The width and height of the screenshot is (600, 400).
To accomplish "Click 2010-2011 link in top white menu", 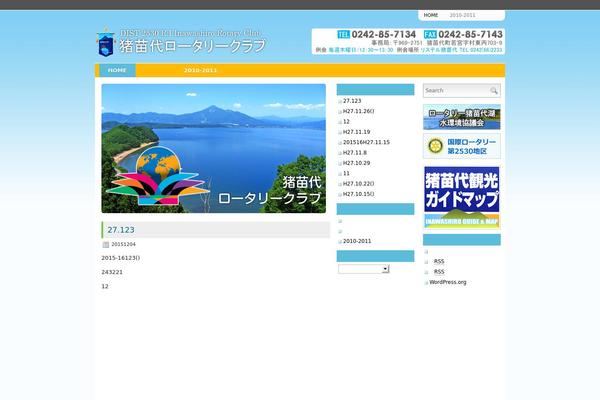I will (x=462, y=15).
